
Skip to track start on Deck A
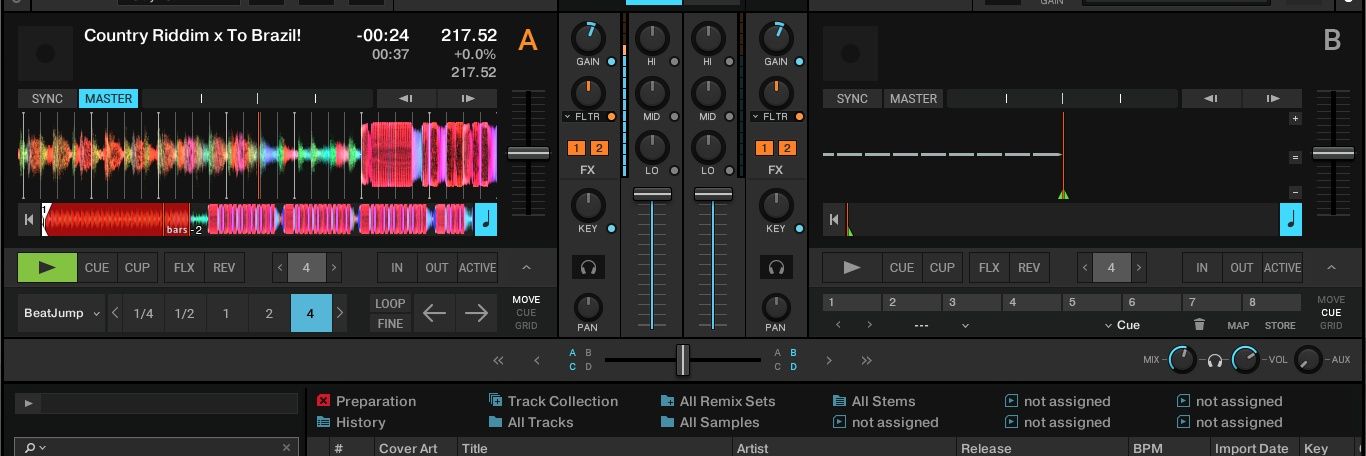tap(29, 220)
